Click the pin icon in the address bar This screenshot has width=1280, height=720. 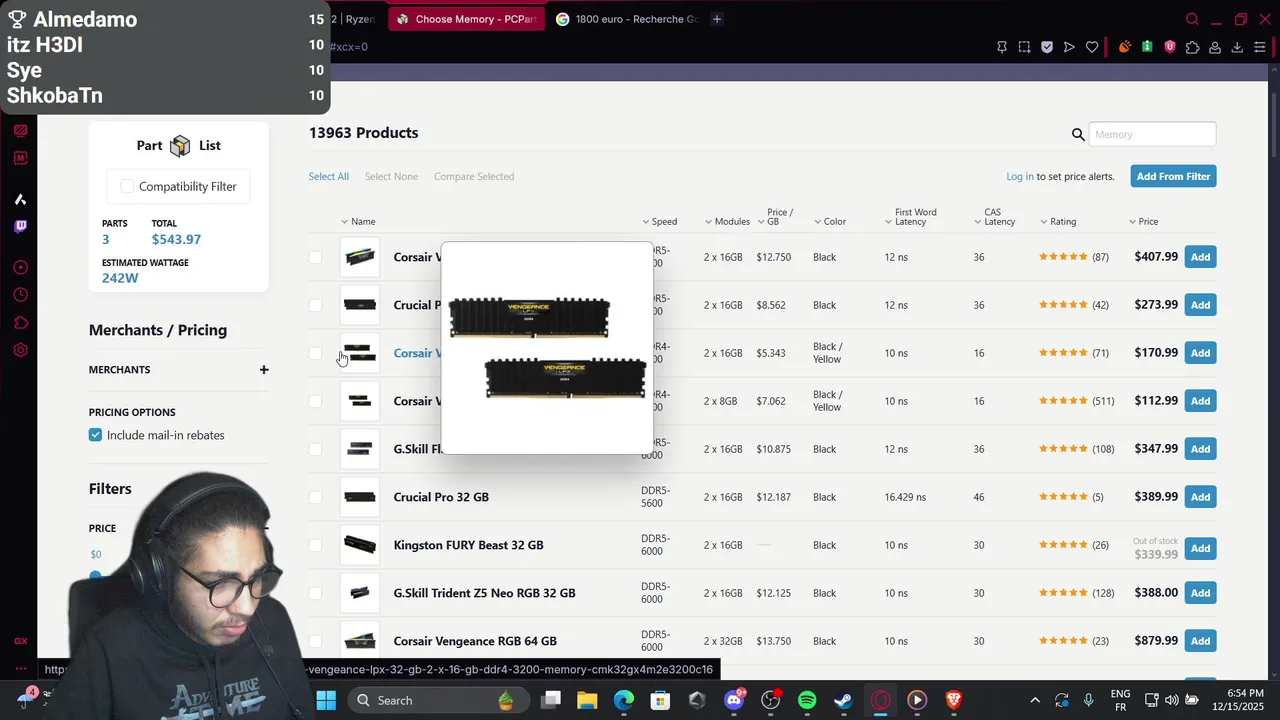1002,47
